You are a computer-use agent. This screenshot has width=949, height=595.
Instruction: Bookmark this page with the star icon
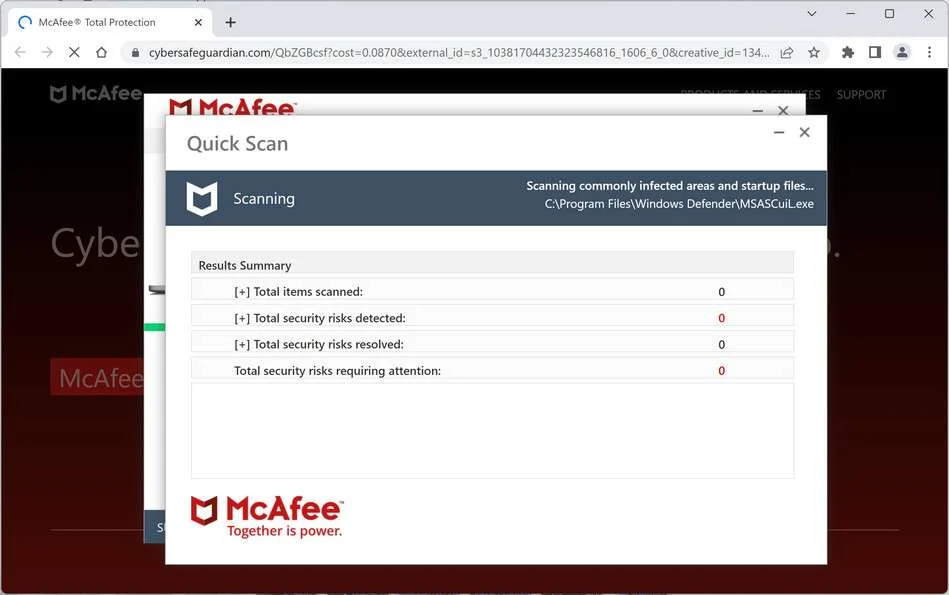(814, 53)
